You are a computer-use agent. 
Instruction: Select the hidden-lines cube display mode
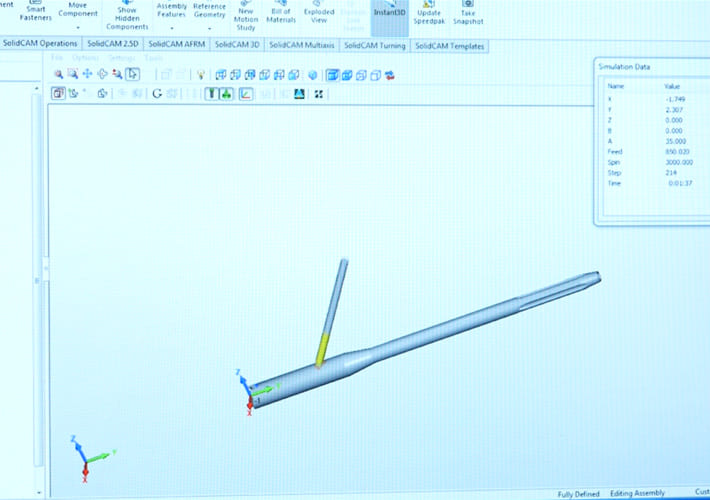click(x=361, y=75)
